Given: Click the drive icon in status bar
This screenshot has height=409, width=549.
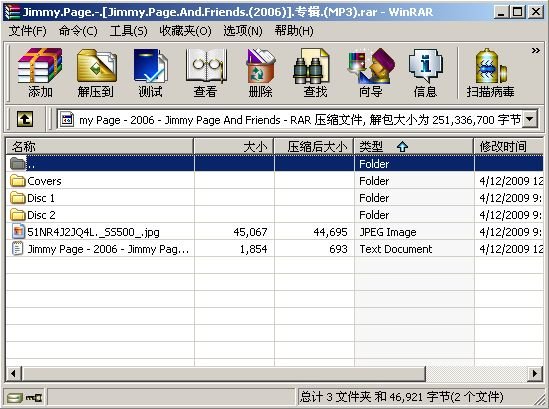Looking at the screenshot, I should (15, 397).
